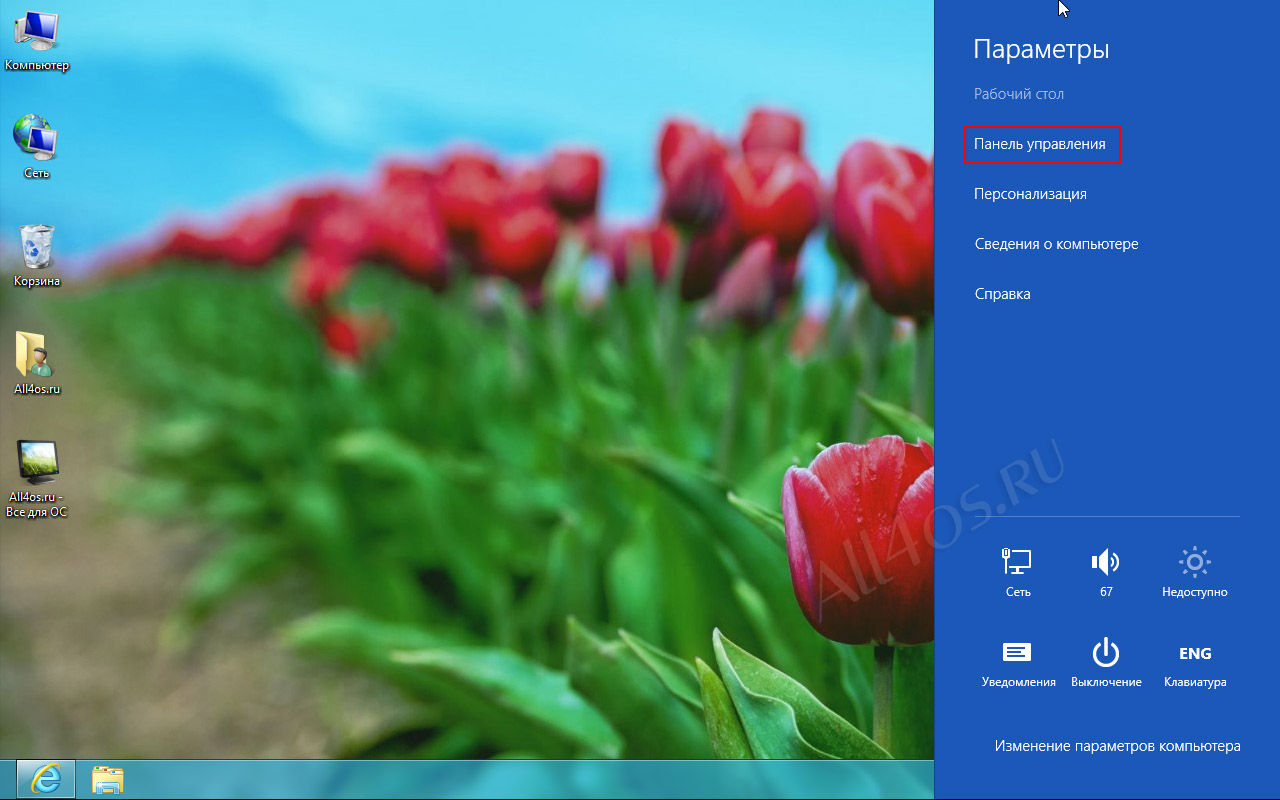1280x800 pixels.
Task: Open Панель управления in the settings panel
Action: pos(1040,144)
